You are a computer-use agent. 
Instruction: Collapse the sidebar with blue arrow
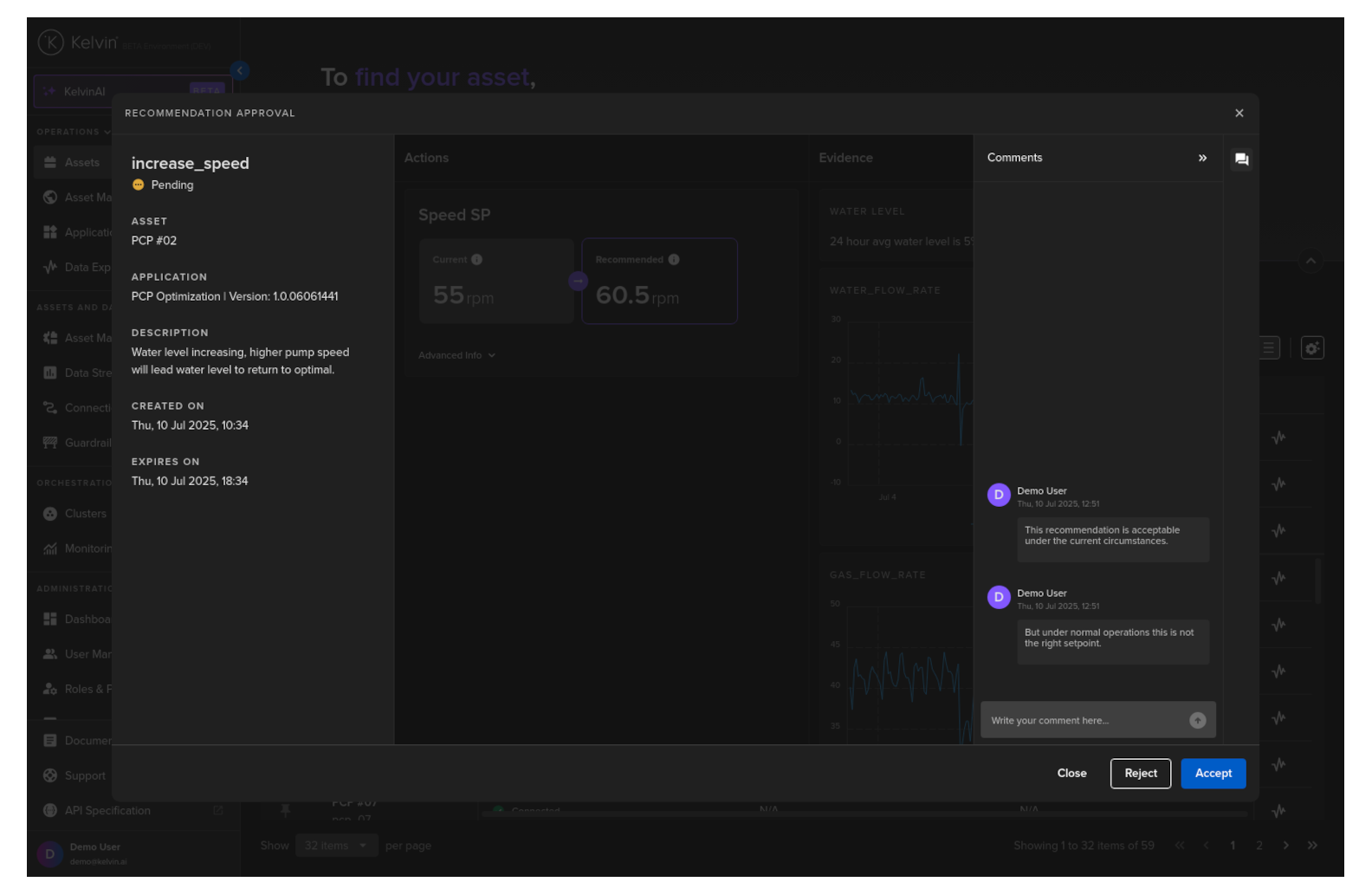[240, 71]
